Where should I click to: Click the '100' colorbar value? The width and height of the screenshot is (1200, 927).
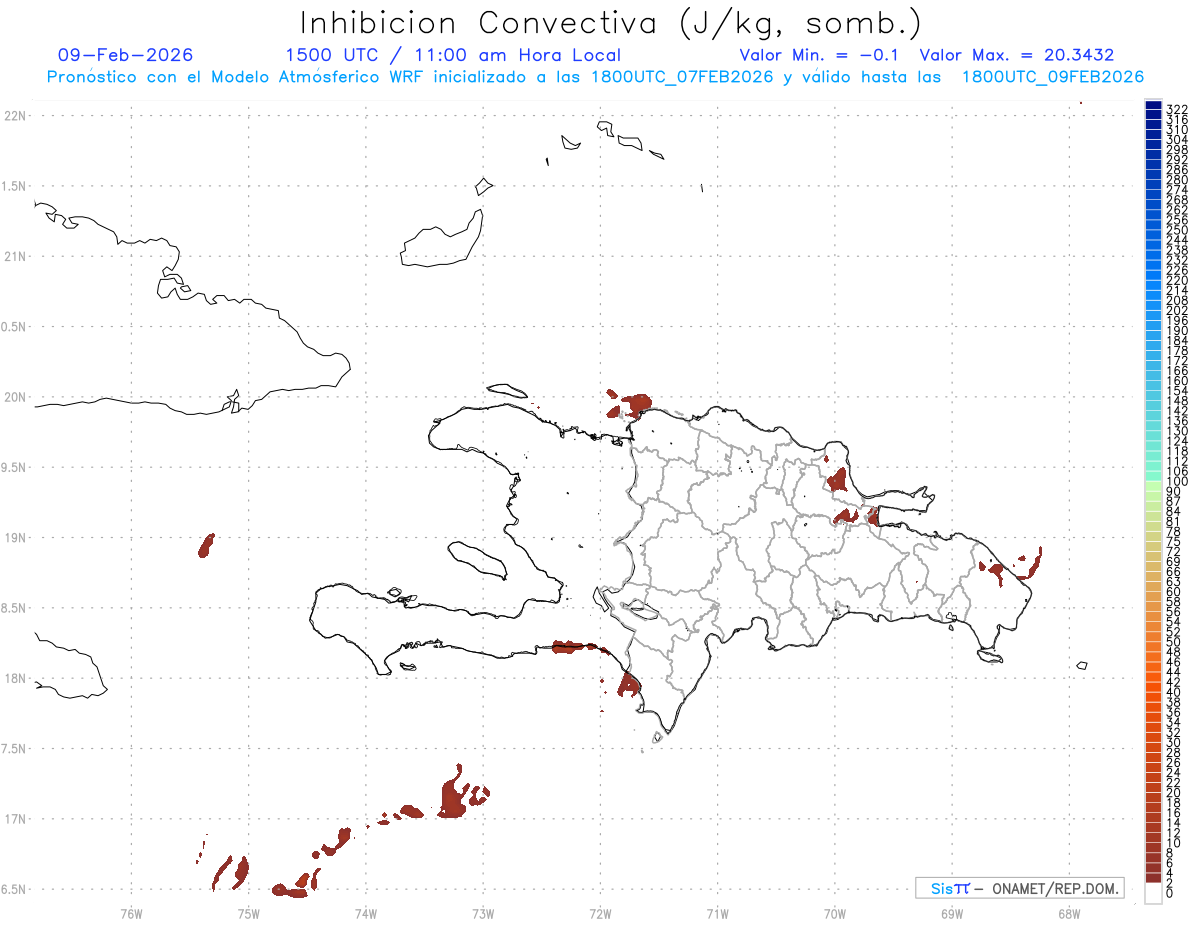1176,482
